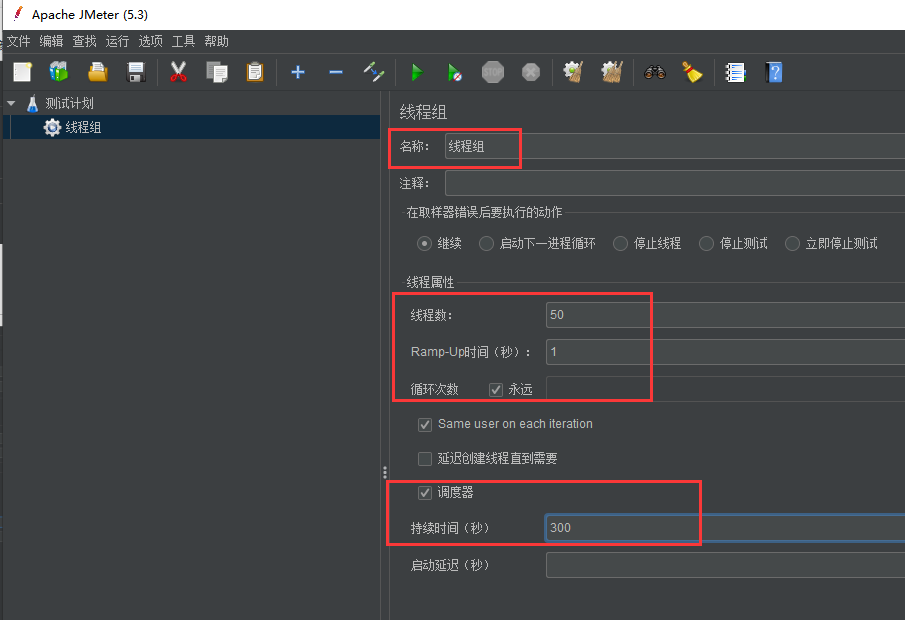Open the 选项 menu
Viewport: 905px width, 620px height.
tap(151, 42)
